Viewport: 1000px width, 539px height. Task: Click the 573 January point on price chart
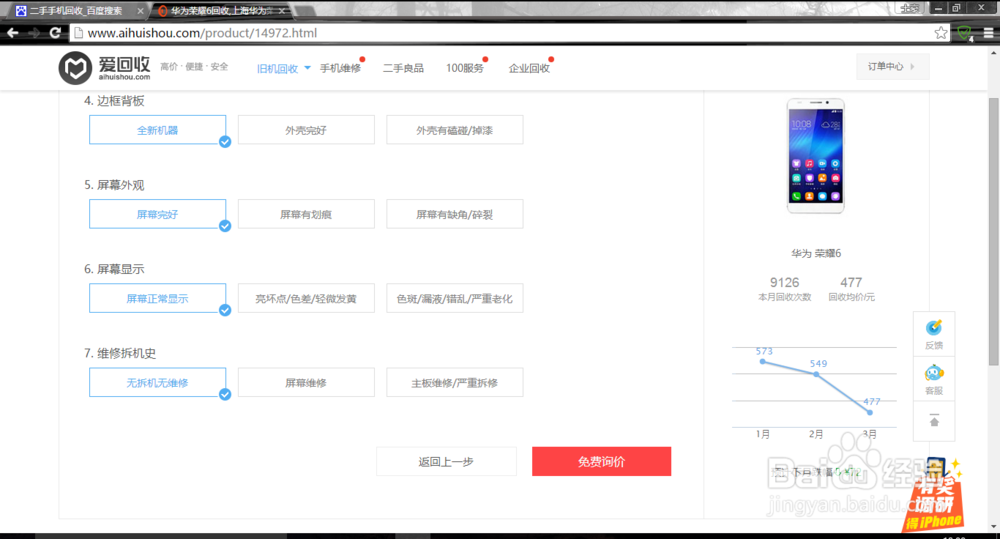[x=763, y=362]
